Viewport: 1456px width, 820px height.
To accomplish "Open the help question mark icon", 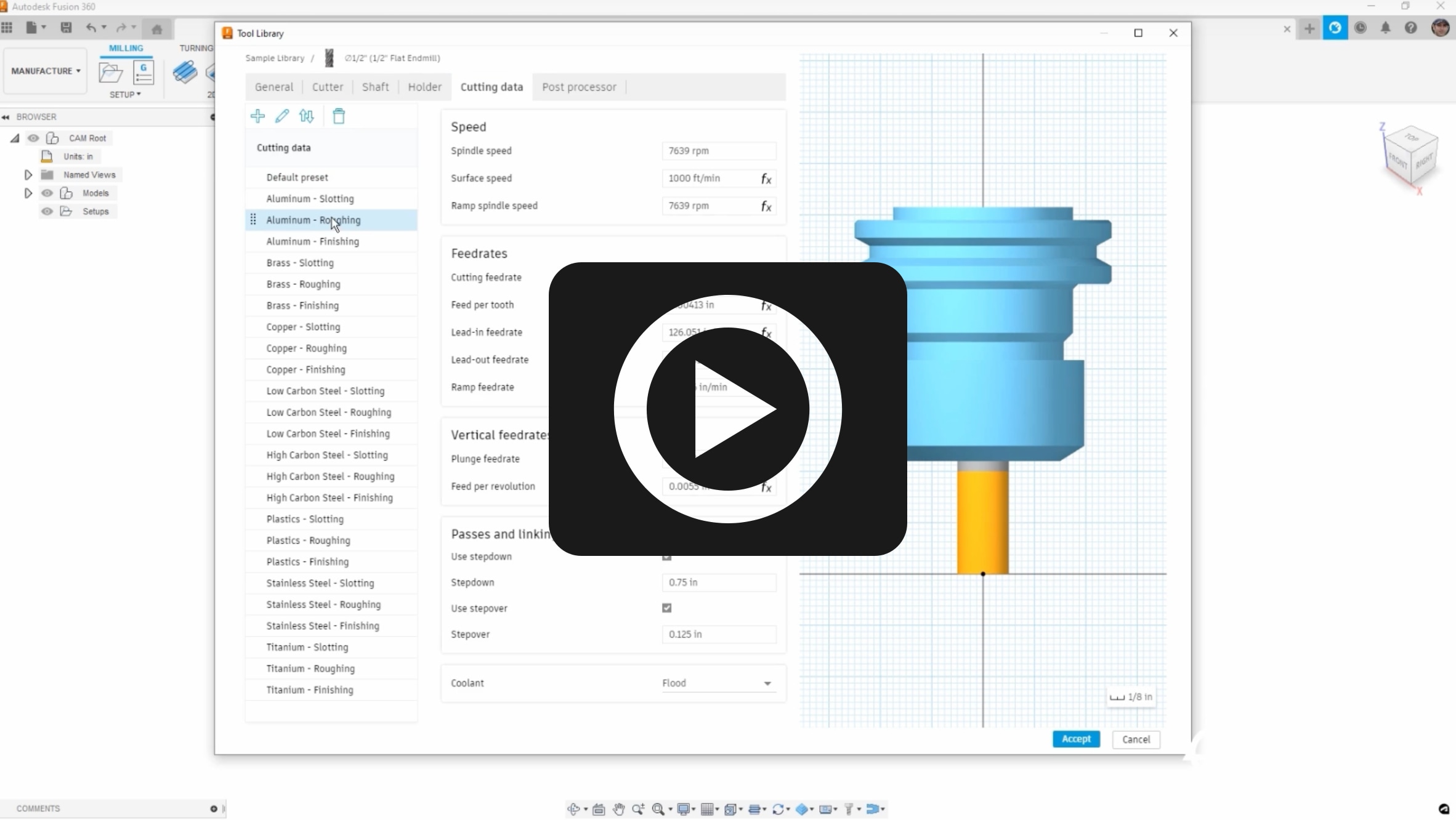I will point(1411,28).
